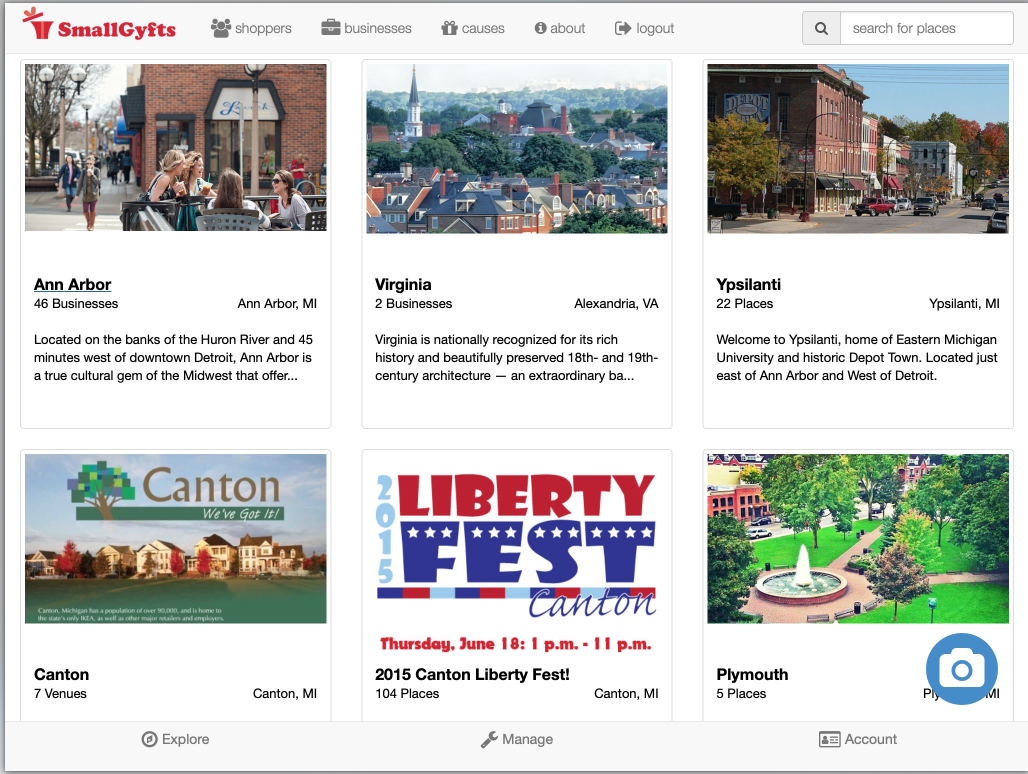Switch to the Account tab
The width and height of the screenshot is (1028, 774).
[x=858, y=739]
